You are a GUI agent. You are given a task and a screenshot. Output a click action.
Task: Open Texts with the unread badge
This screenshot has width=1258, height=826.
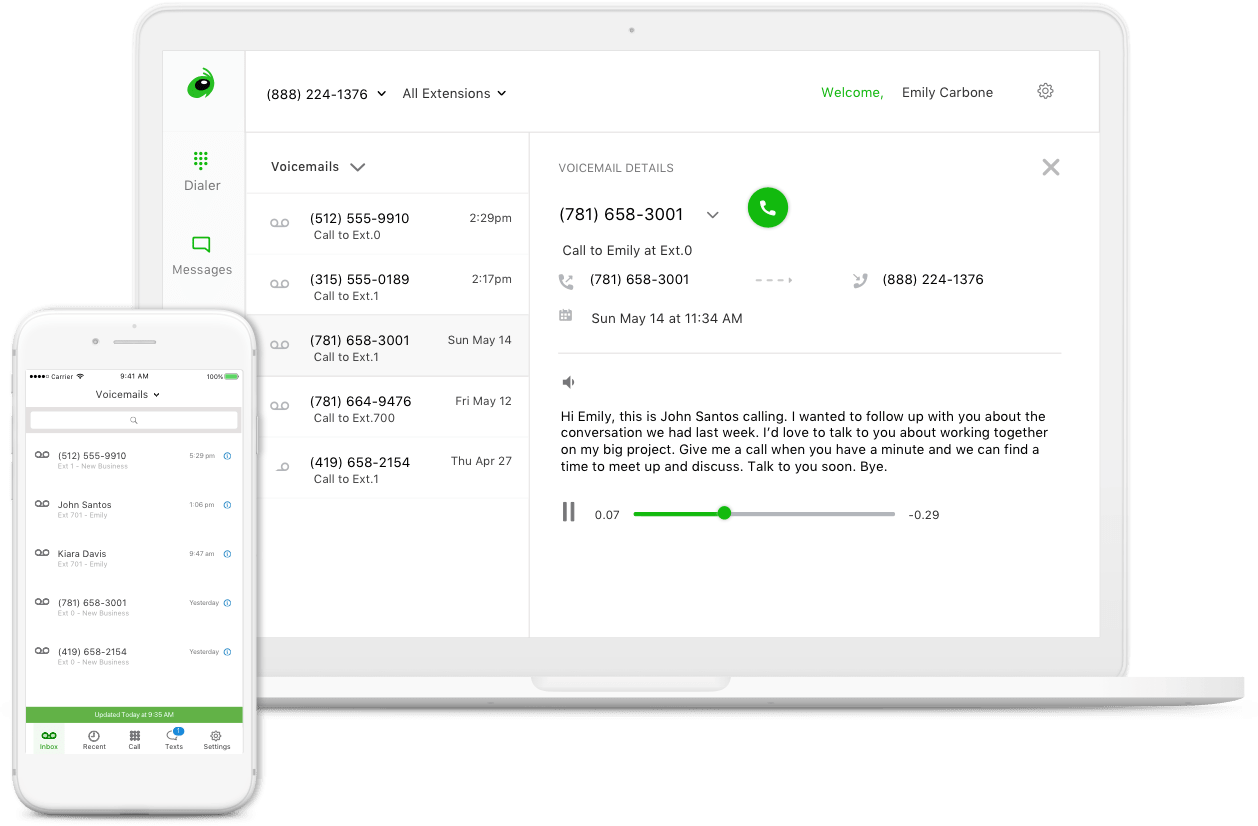[173, 740]
